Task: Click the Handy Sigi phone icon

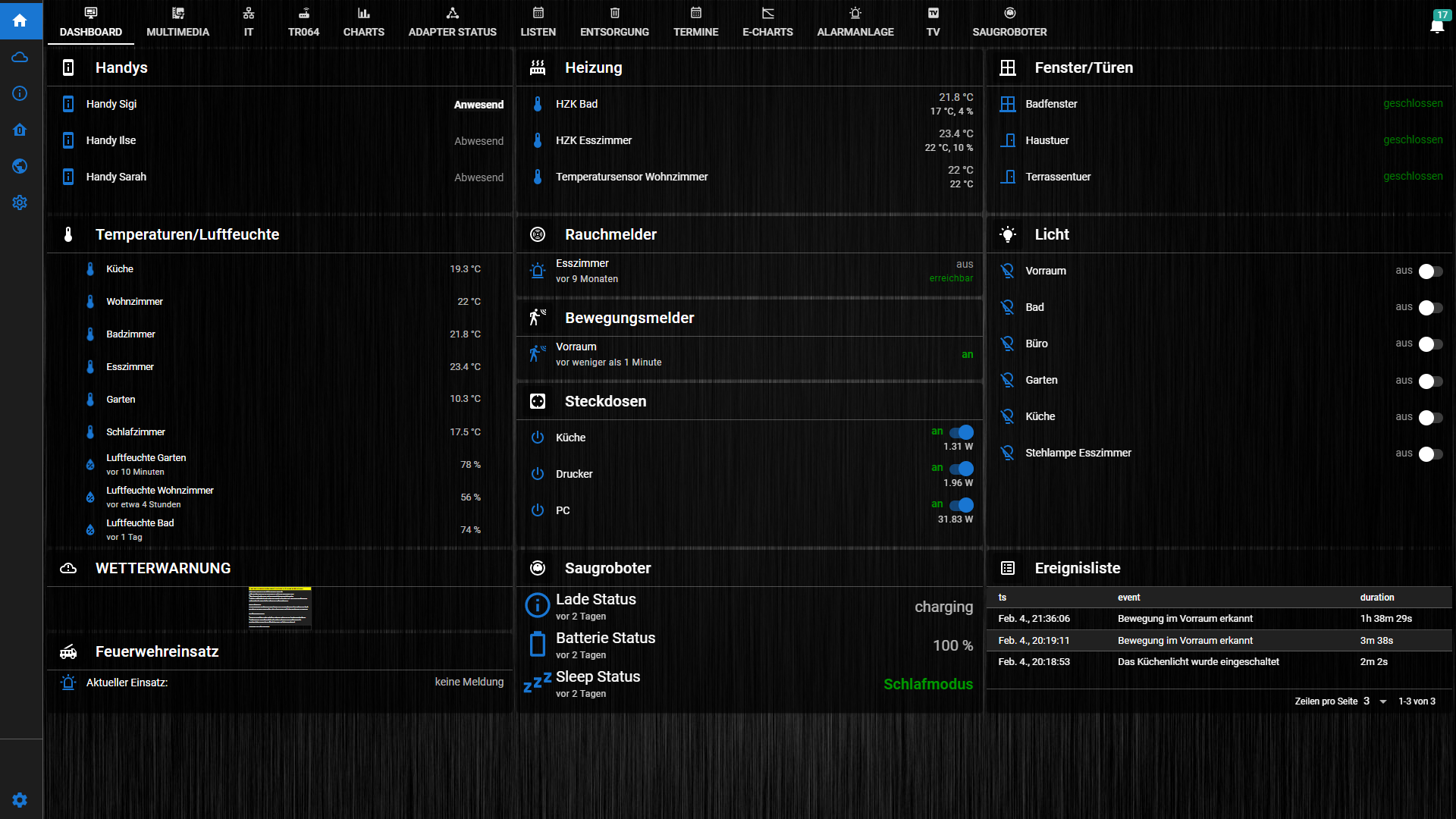Action: click(68, 104)
